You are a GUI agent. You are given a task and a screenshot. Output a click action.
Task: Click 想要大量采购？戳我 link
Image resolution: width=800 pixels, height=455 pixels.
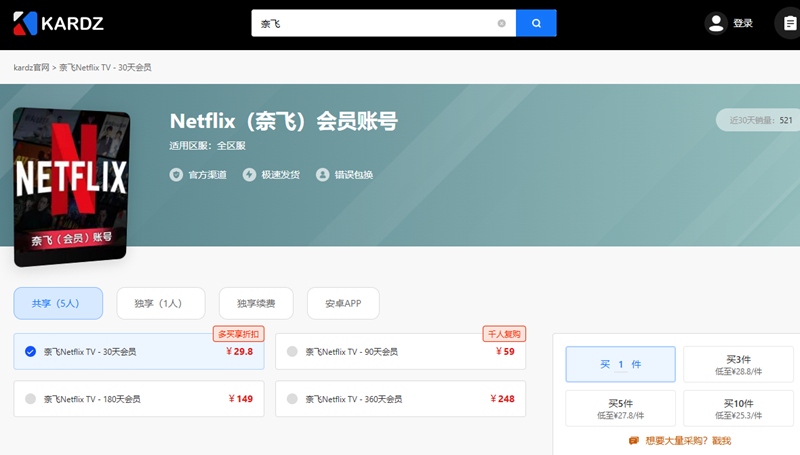pos(688,440)
